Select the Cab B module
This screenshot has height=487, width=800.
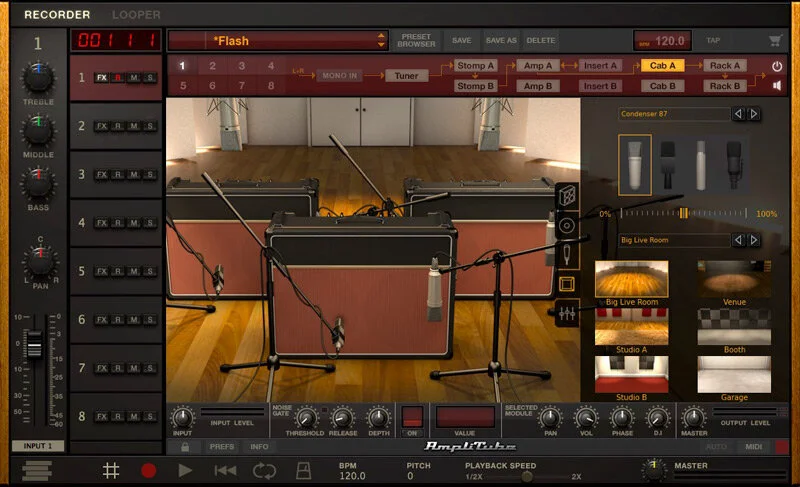coord(662,86)
